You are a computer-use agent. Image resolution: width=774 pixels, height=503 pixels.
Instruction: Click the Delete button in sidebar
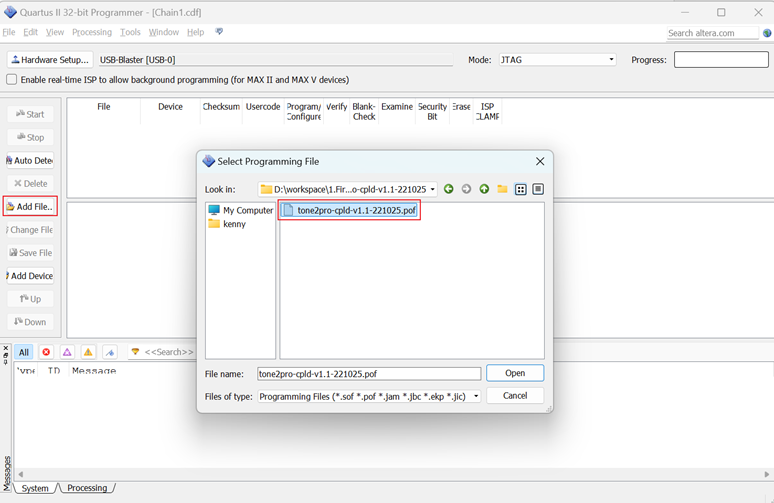click(x=30, y=184)
